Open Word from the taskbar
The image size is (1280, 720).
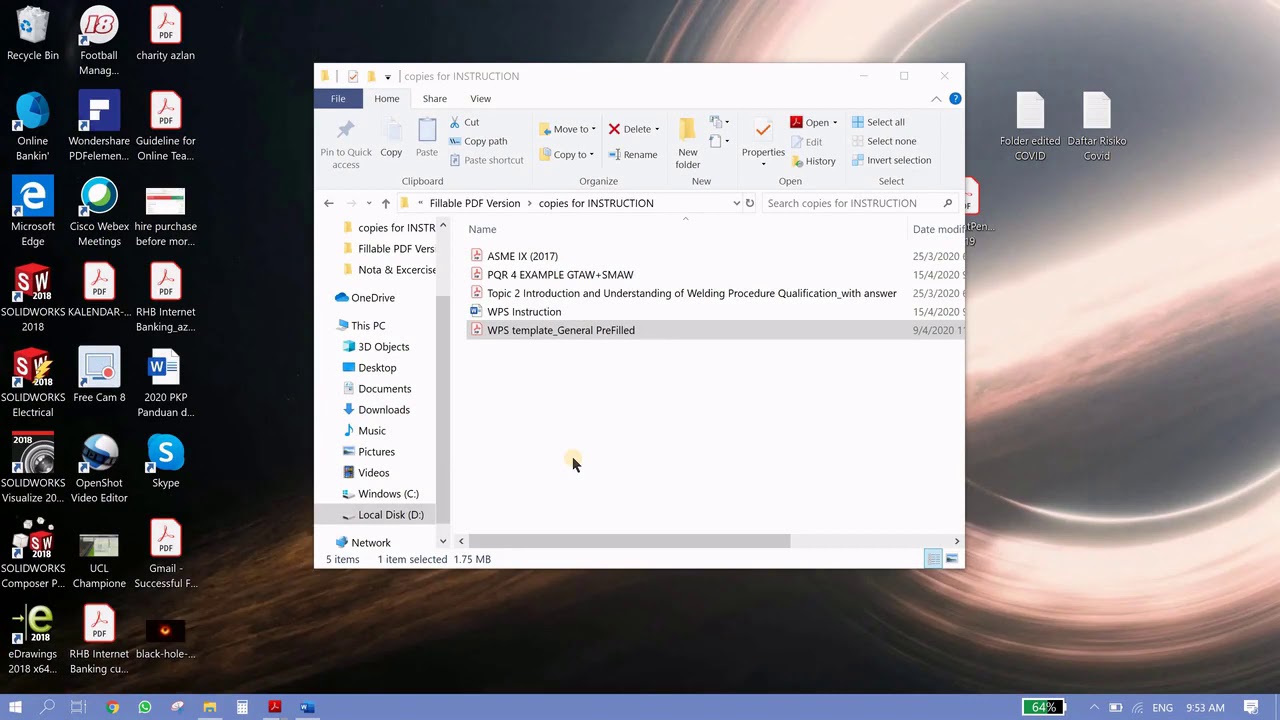pyautogui.click(x=307, y=707)
